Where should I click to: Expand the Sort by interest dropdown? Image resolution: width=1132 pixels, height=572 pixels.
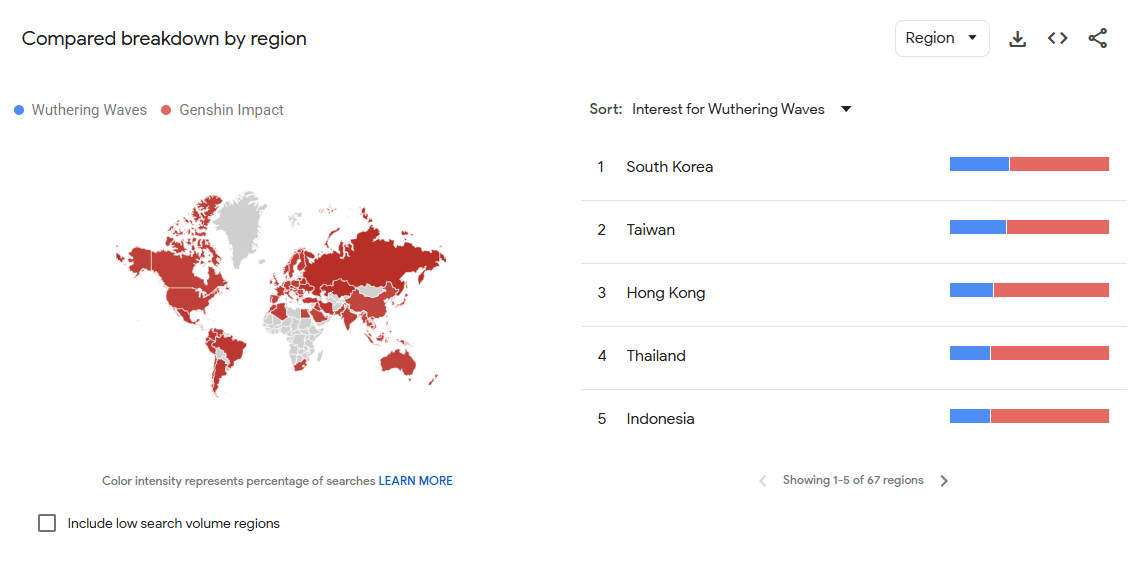pyautogui.click(x=728, y=109)
